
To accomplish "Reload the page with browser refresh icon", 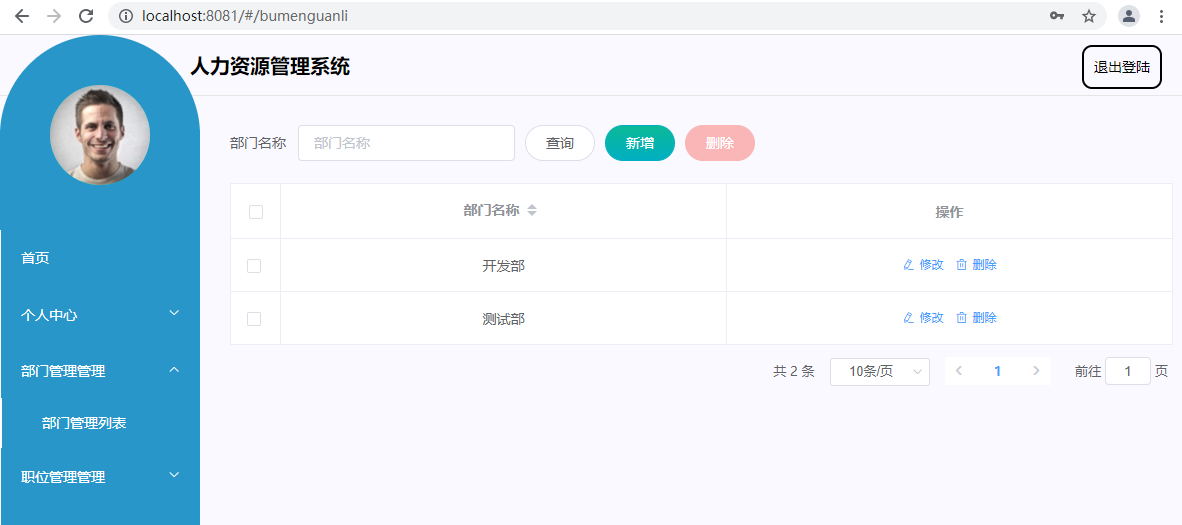I will point(86,16).
